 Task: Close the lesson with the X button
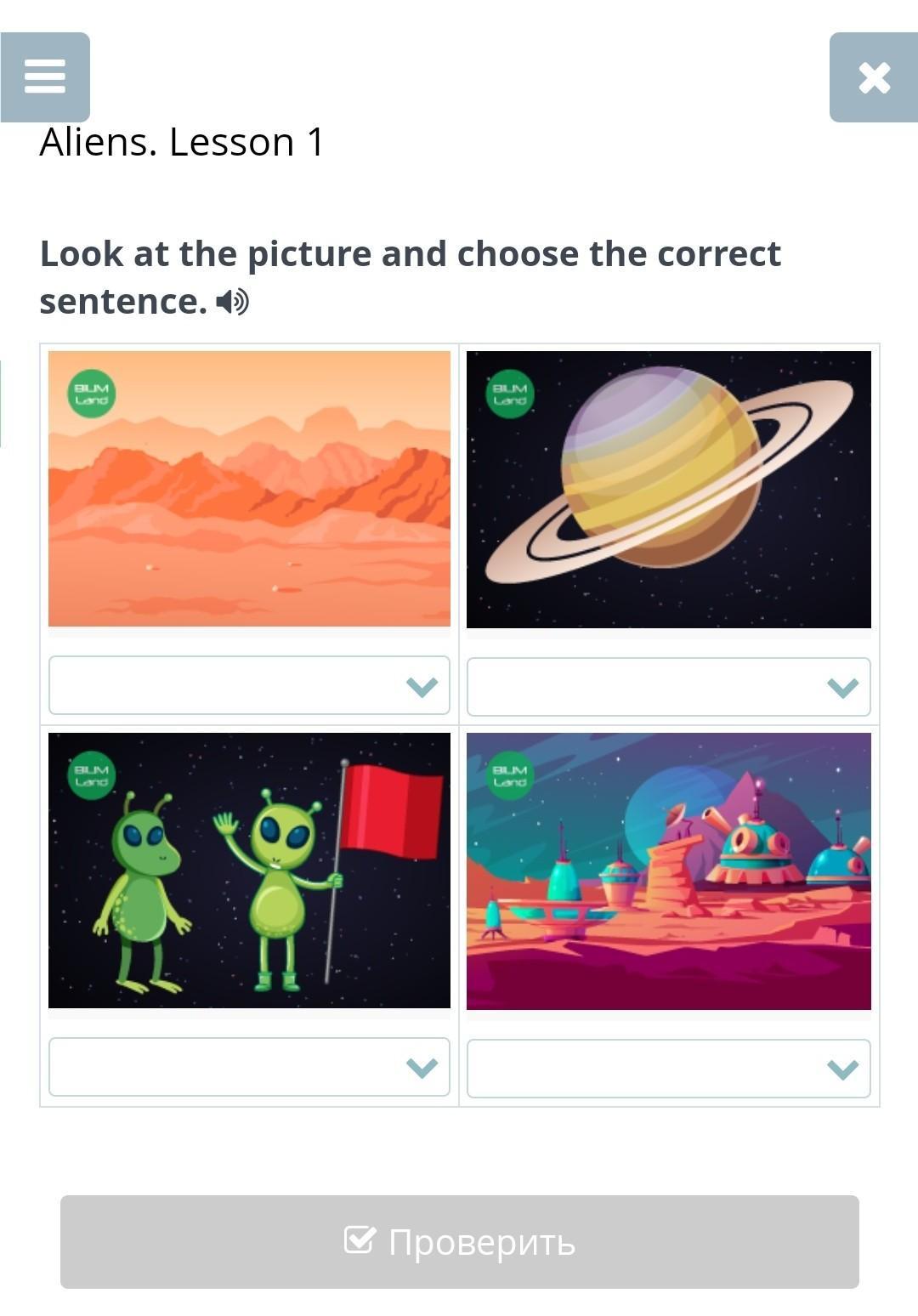tap(874, 77)
